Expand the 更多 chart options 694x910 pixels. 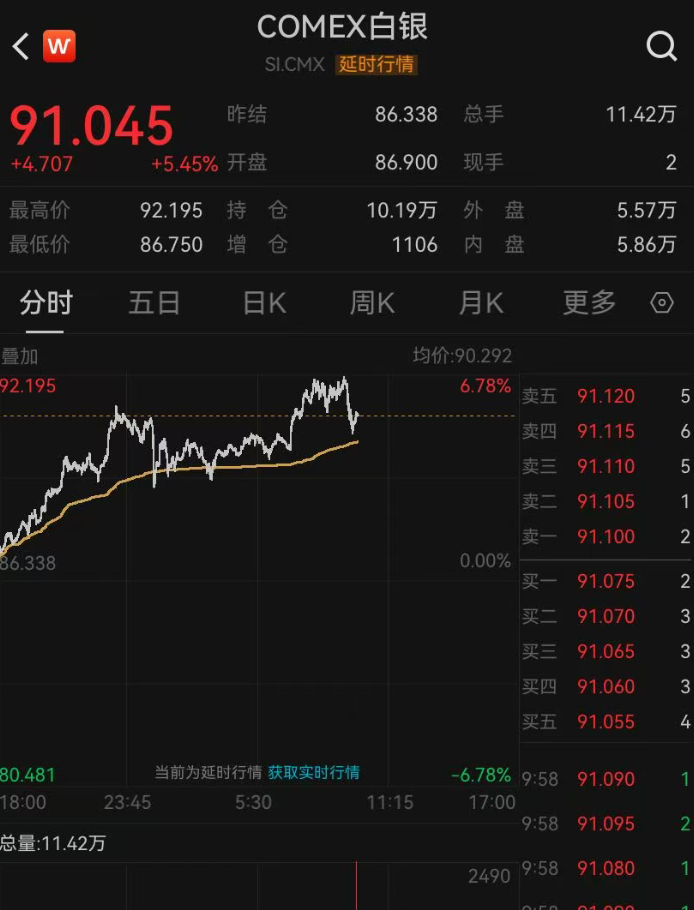[589, 303]
